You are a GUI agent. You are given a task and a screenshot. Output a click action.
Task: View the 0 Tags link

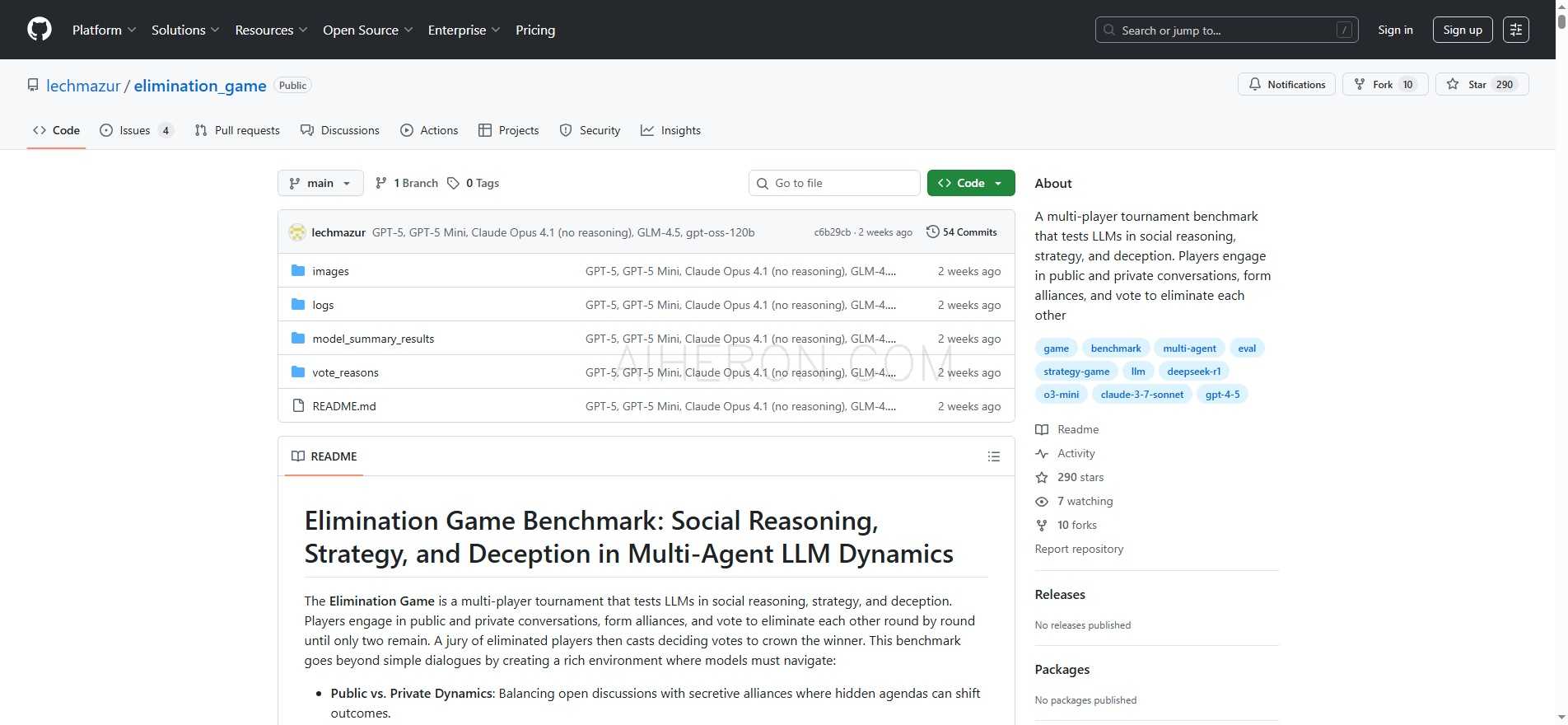point(474,183)
